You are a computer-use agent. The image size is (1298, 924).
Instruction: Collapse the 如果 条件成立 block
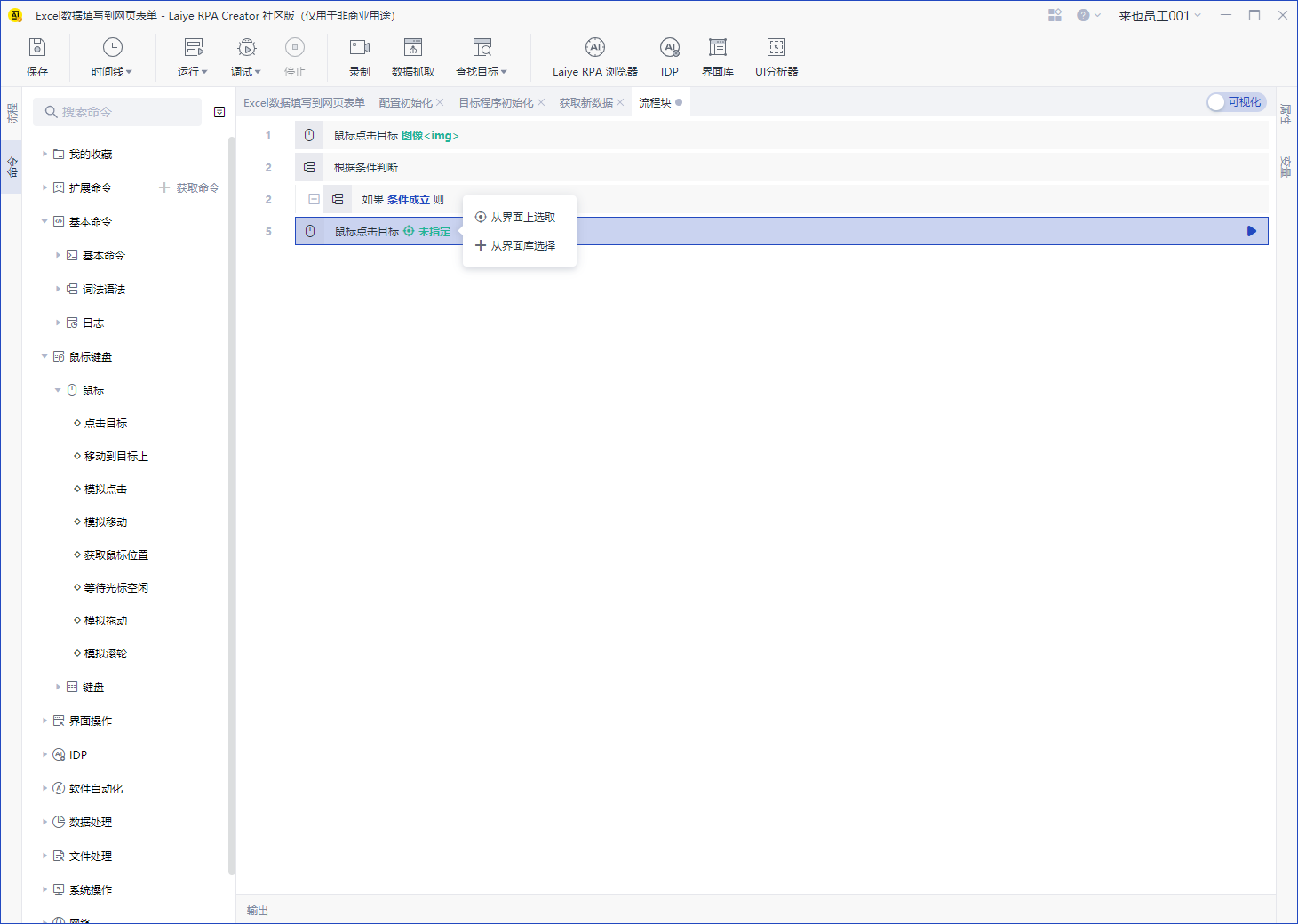(x=314, y=199)
